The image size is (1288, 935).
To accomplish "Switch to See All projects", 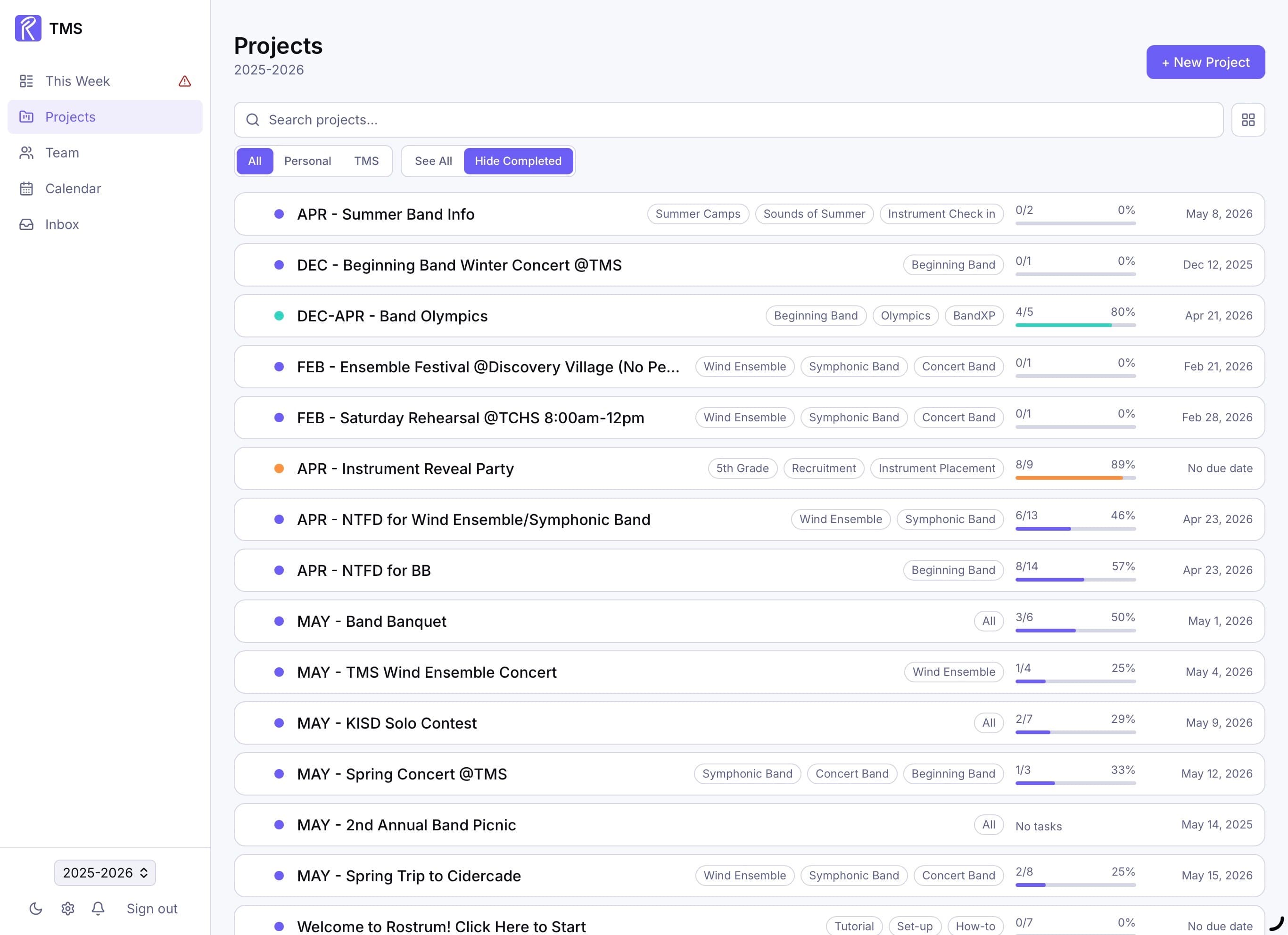I will [x=433, y=161].
